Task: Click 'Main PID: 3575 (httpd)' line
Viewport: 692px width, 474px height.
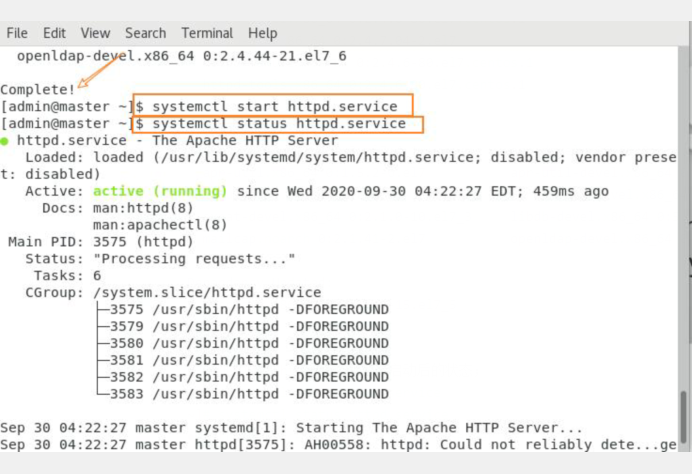Action: pyautogui.click(x=101, y=242)
